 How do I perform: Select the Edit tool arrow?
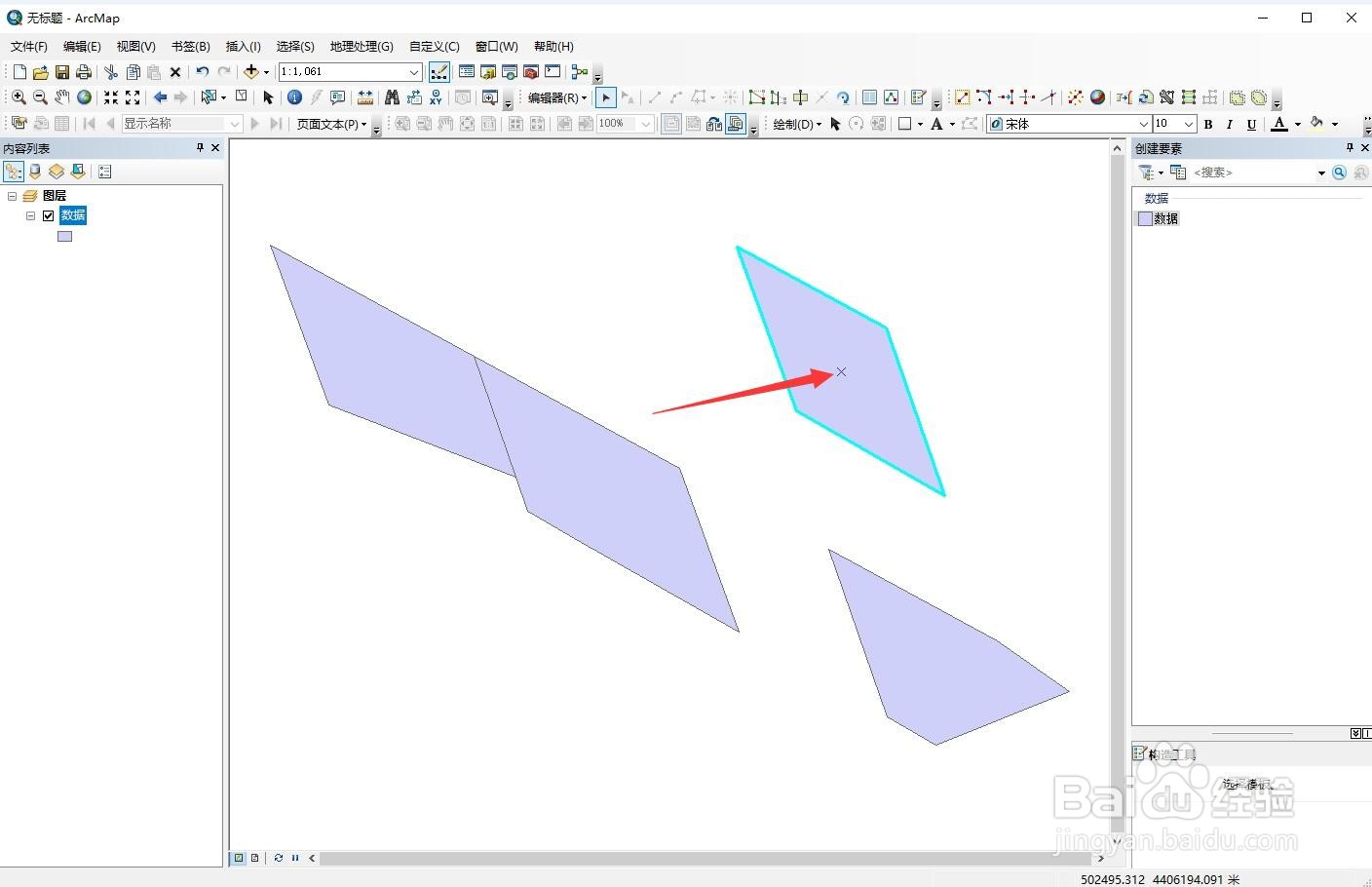pyautogui.click(x=606, y=97)
